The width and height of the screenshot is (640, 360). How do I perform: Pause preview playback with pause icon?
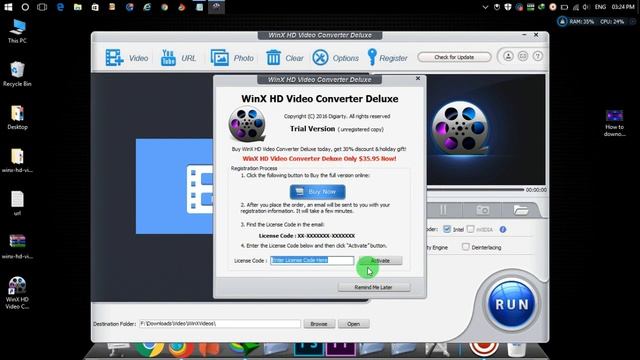click(443, 210)
